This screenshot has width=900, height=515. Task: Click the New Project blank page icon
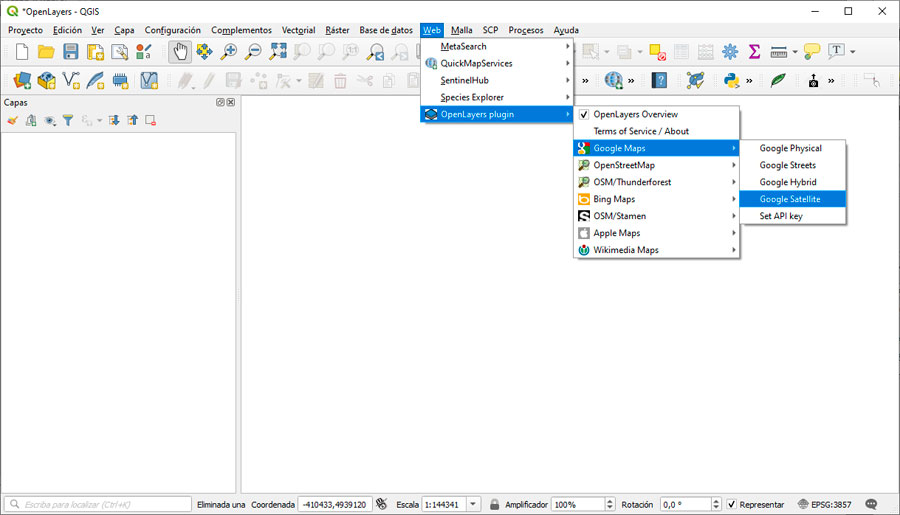(x=22, y=52)
